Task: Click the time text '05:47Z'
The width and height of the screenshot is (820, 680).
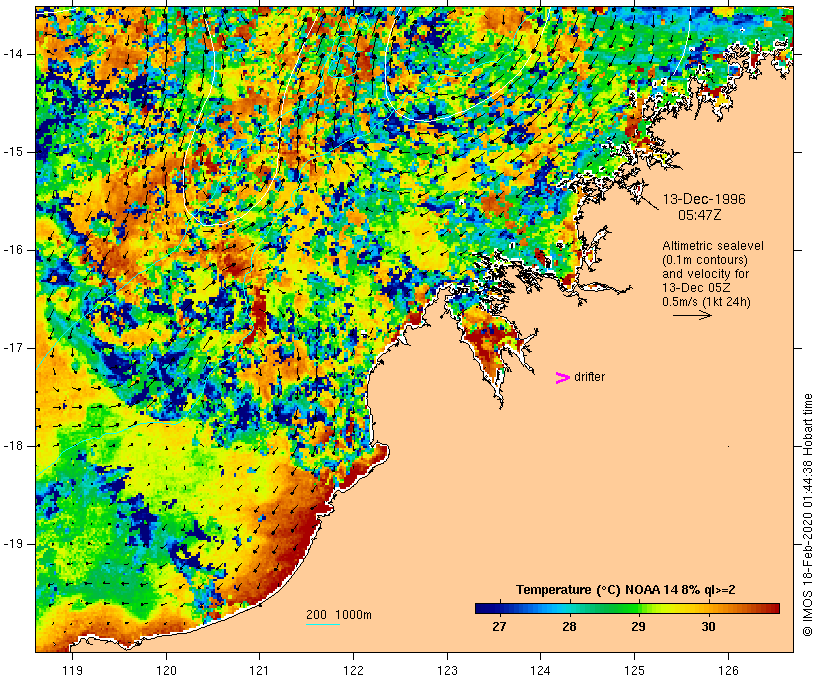Action: [700, 215]
